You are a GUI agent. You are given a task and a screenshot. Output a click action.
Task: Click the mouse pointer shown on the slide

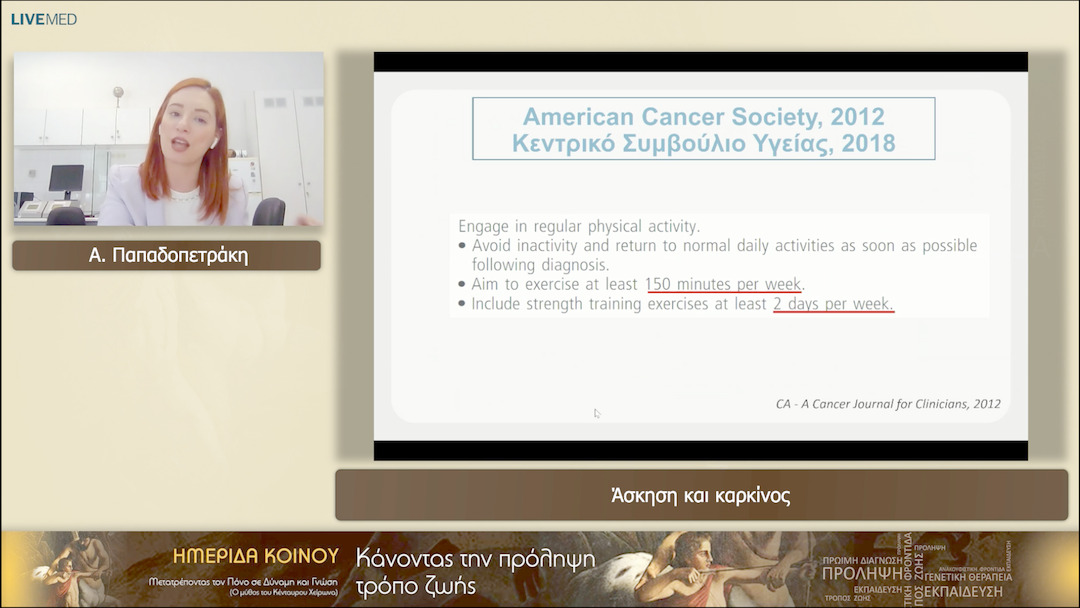click(x=597, y=413)
